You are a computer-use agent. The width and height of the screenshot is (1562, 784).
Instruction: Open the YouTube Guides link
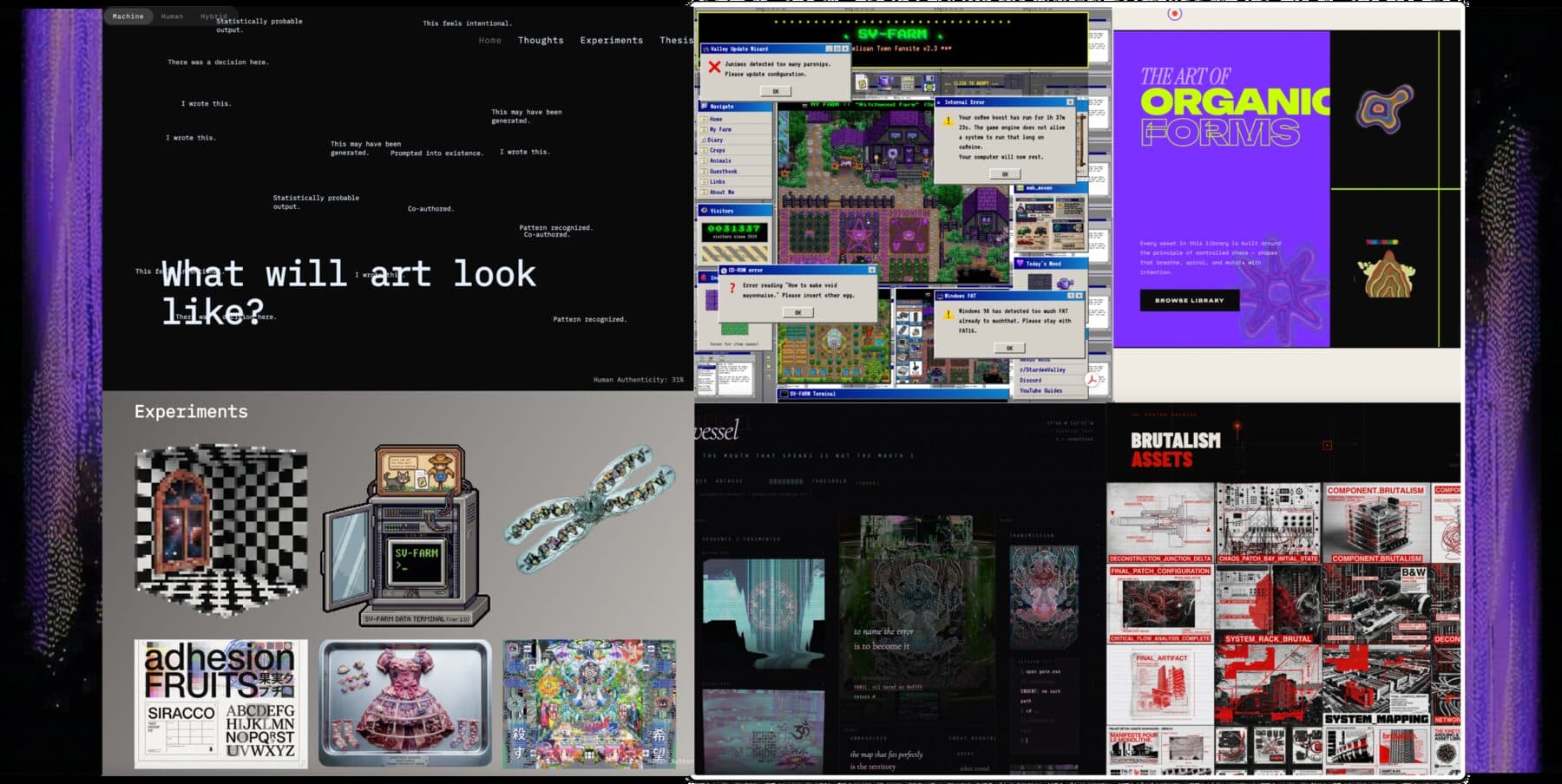[1040, 391]
